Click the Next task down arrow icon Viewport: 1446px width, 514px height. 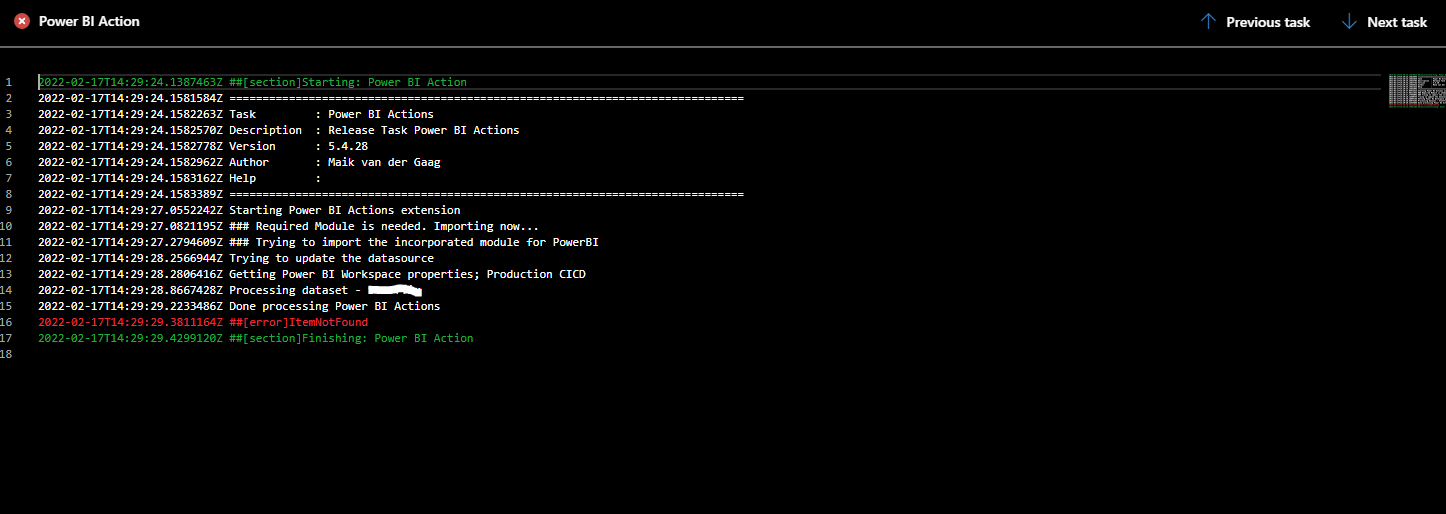[x=1349, y=21]
